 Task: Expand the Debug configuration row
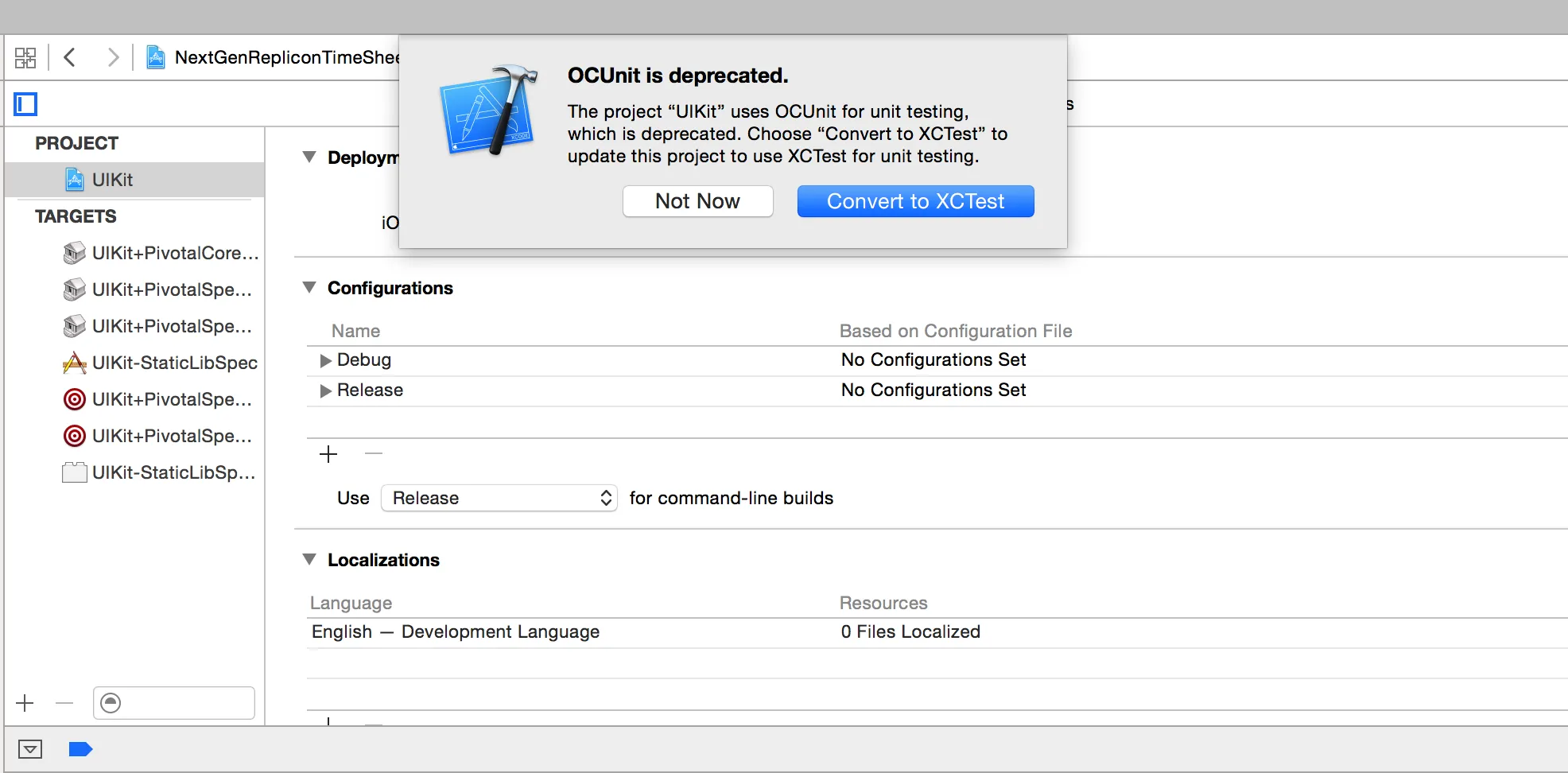click(325, 360)
